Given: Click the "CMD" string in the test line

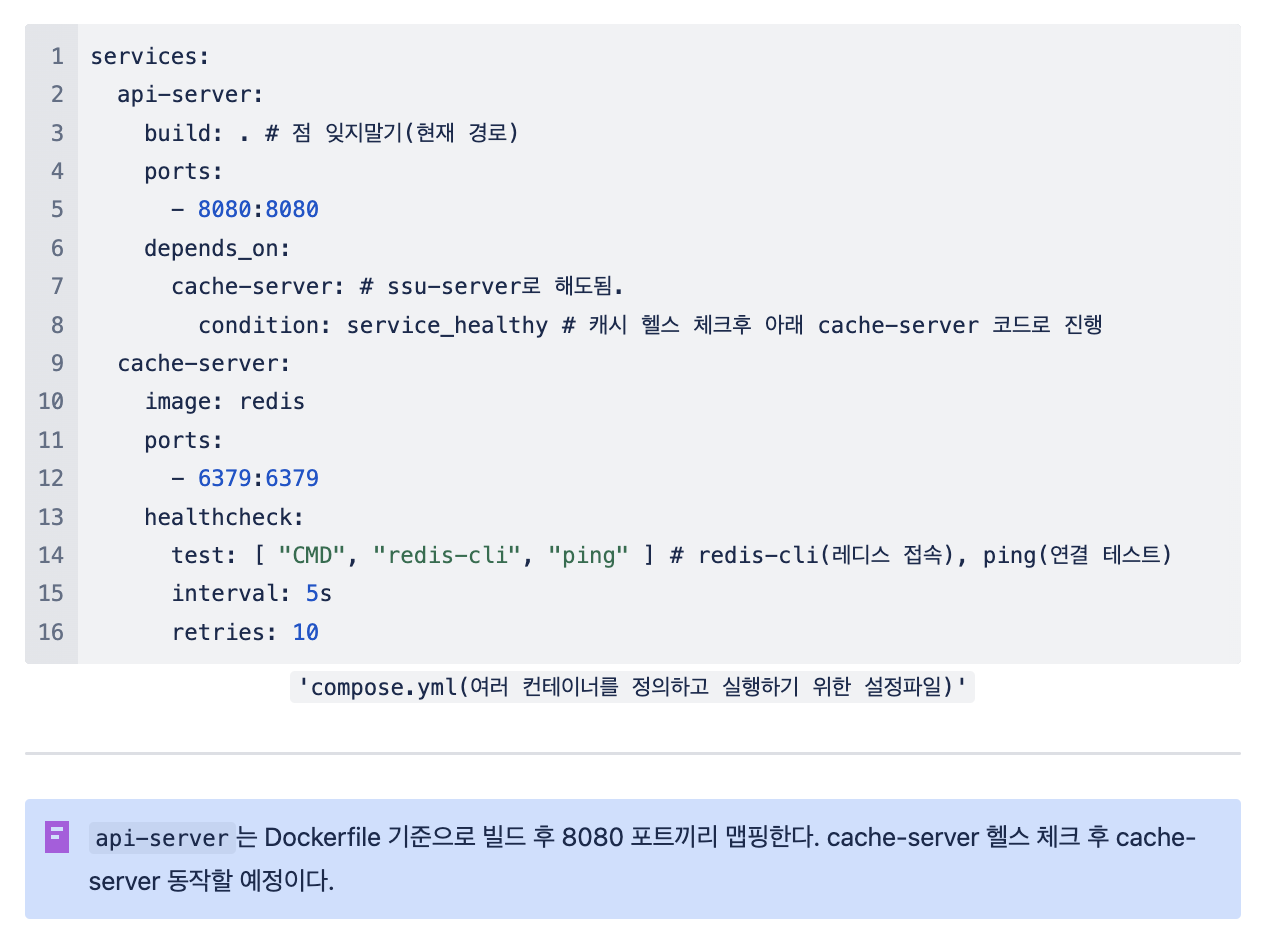Looking at the screenshot, I should [312, 555].
